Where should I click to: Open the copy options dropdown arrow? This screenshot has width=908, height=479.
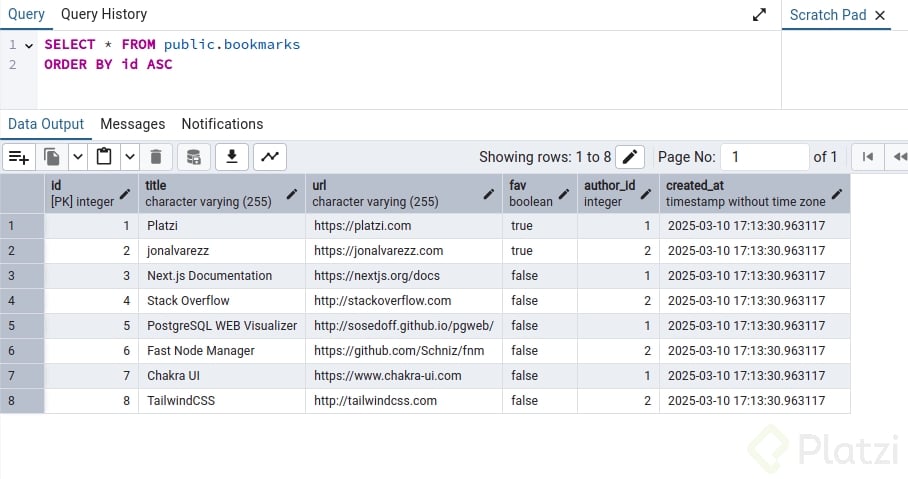[x=77, y=157]
